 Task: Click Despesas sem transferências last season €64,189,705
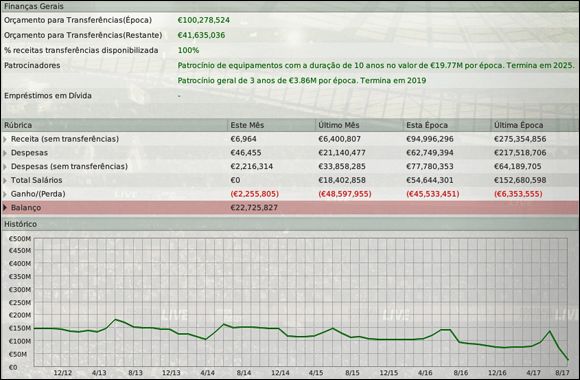tap(518, 167)
